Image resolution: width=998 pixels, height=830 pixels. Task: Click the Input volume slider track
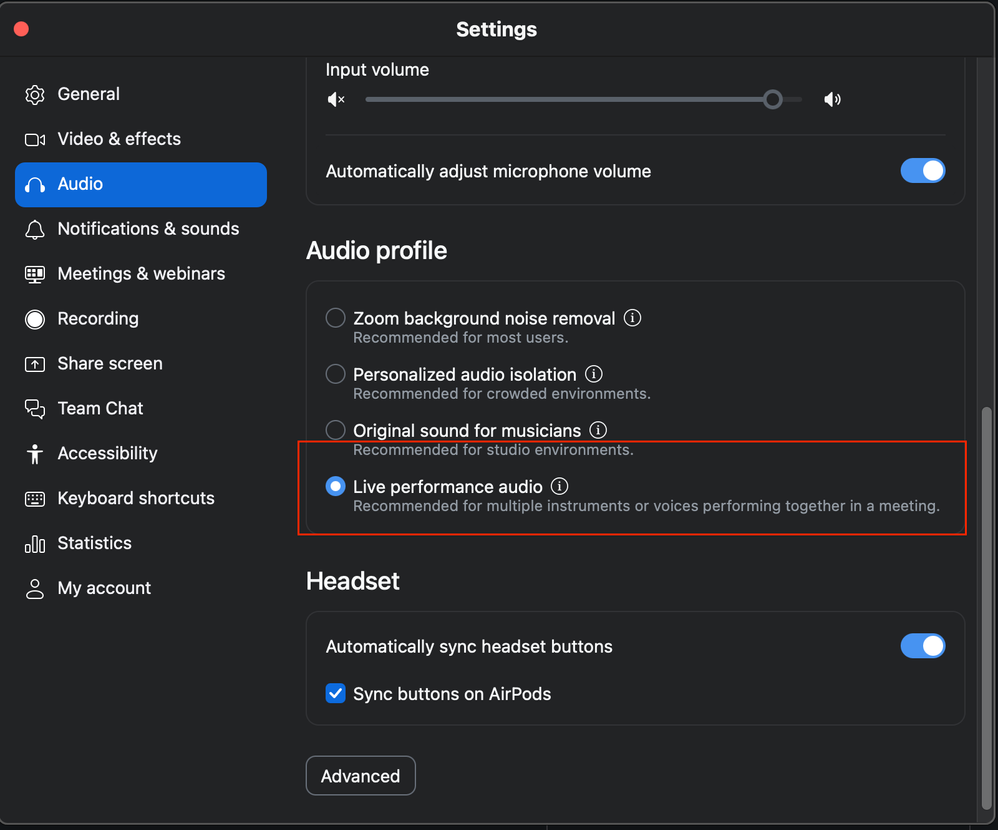click(560, 100)
